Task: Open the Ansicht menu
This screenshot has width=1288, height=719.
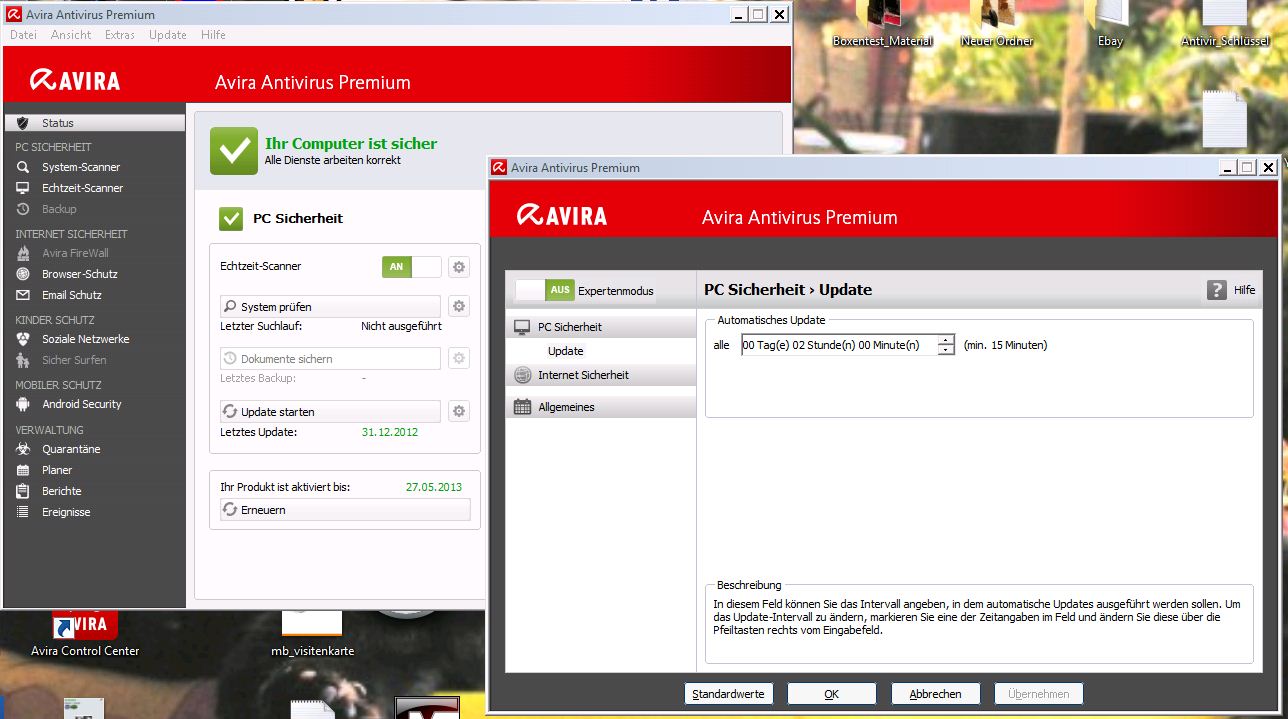Action: tap(71, 34)
